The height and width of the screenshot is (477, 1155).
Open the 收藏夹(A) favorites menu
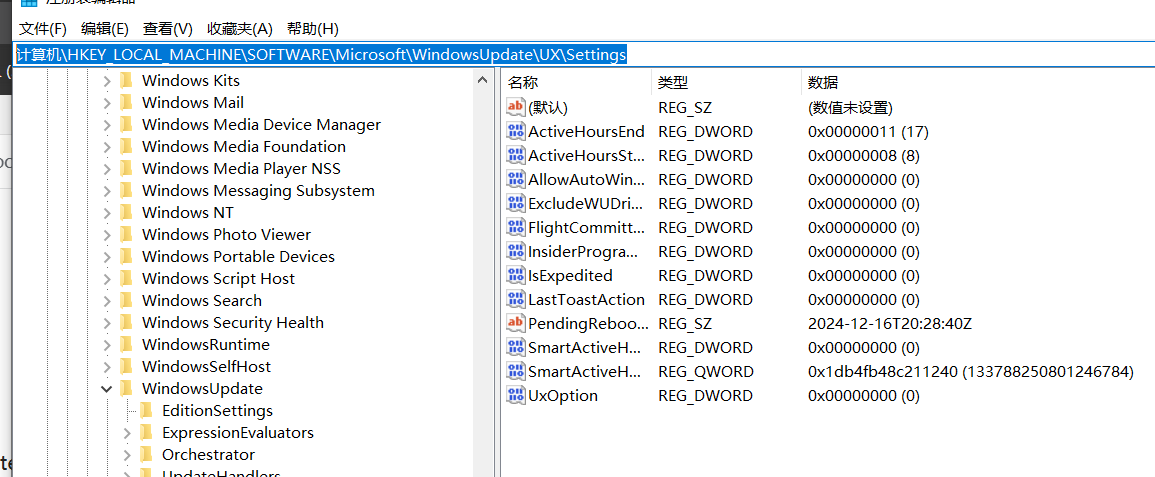(x=239, y=29)
